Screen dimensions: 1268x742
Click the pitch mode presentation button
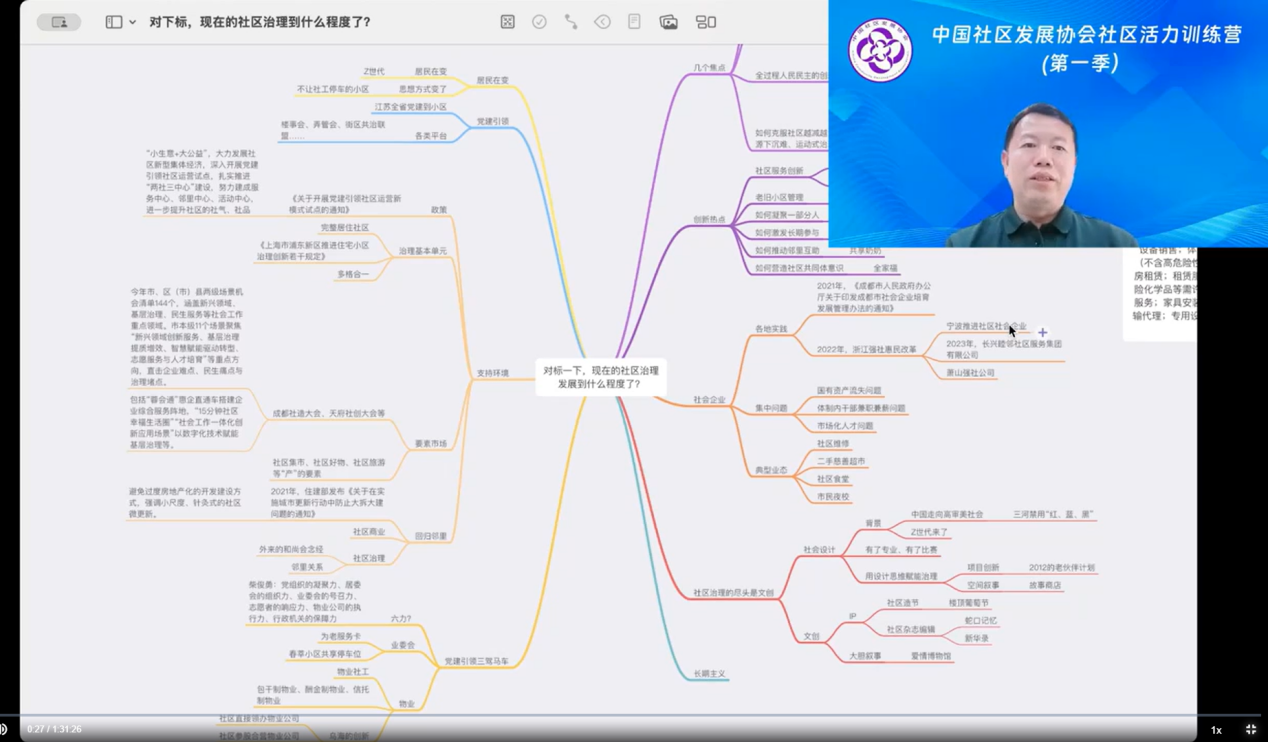tap(59, 22)
